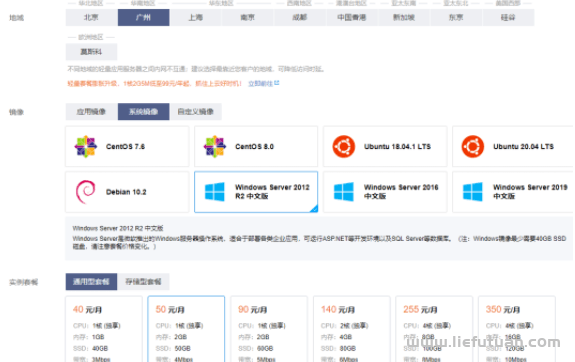Viewport: 575px width, 362px height.
Task: Choose the Ubuntu 20.04 LTS label
Action: pos(523,146)
